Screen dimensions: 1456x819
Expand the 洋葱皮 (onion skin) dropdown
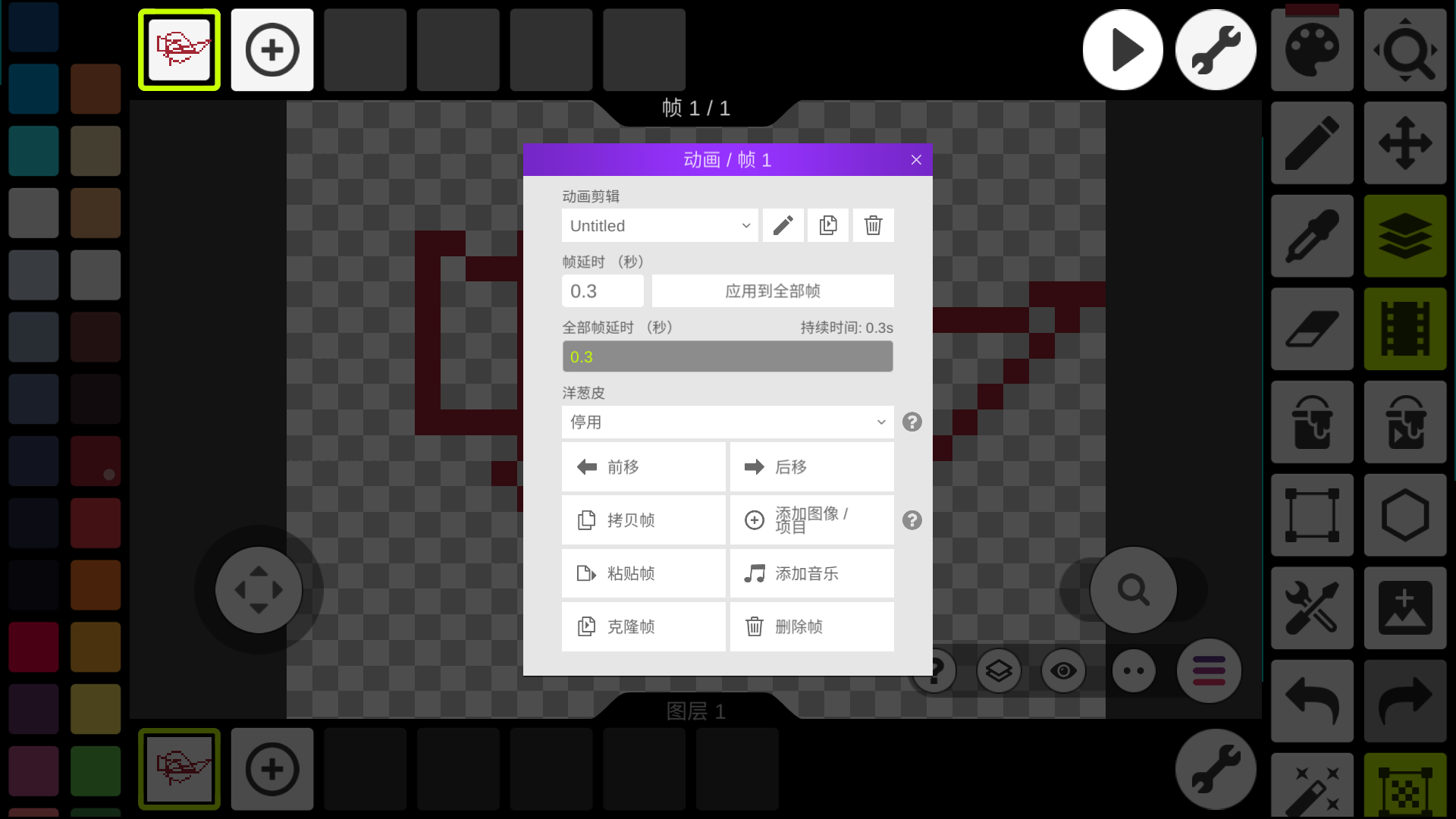[727, 421]
